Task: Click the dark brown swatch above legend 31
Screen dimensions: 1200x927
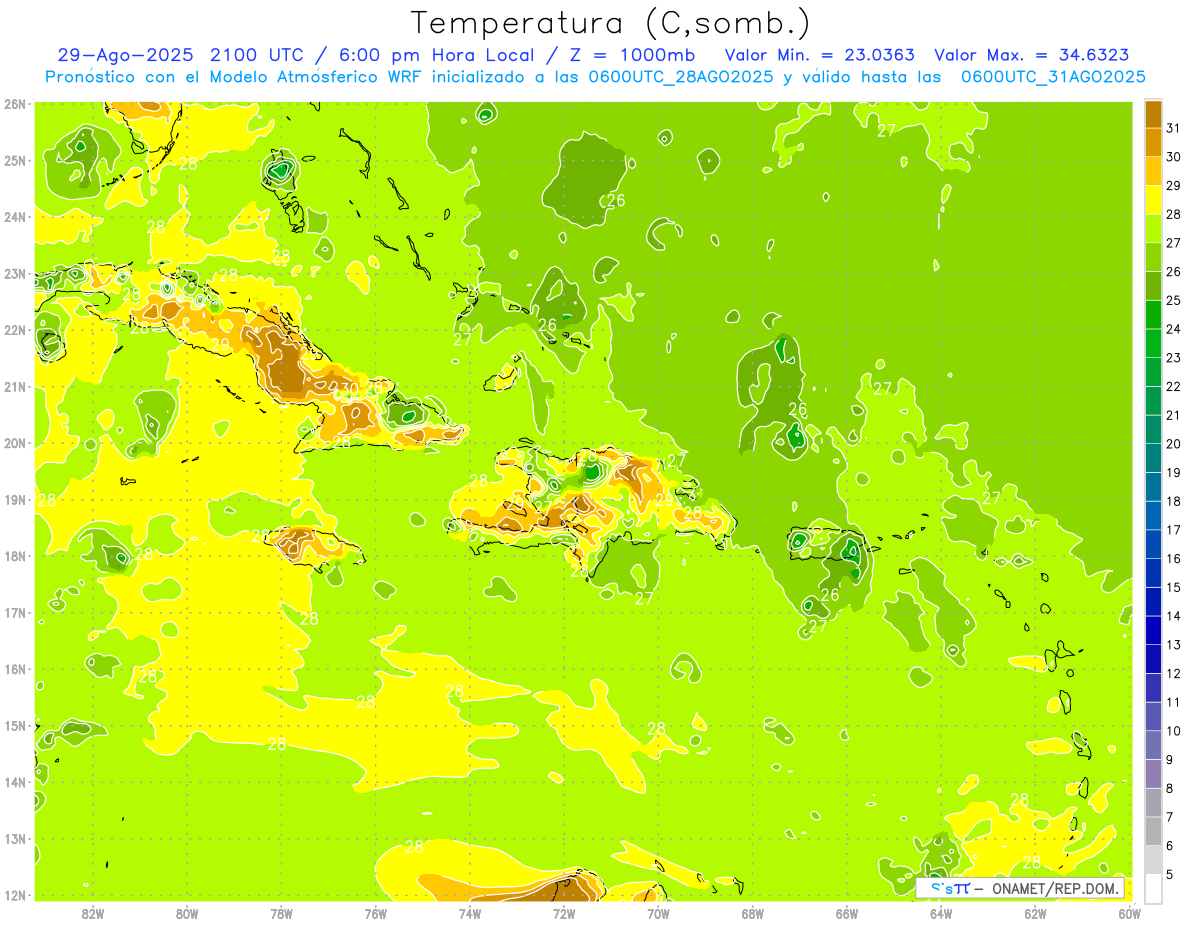Action: (x=1153, y=114)
